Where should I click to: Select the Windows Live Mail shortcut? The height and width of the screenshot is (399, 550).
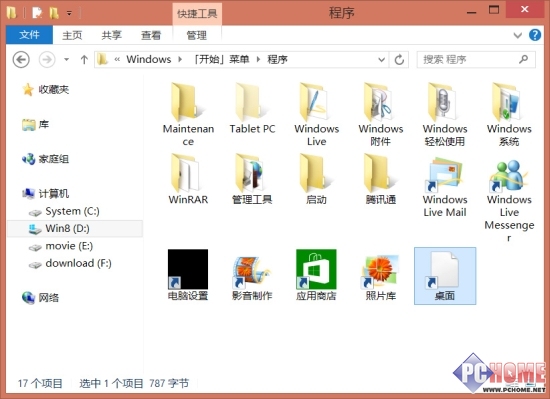click(445, 188)
